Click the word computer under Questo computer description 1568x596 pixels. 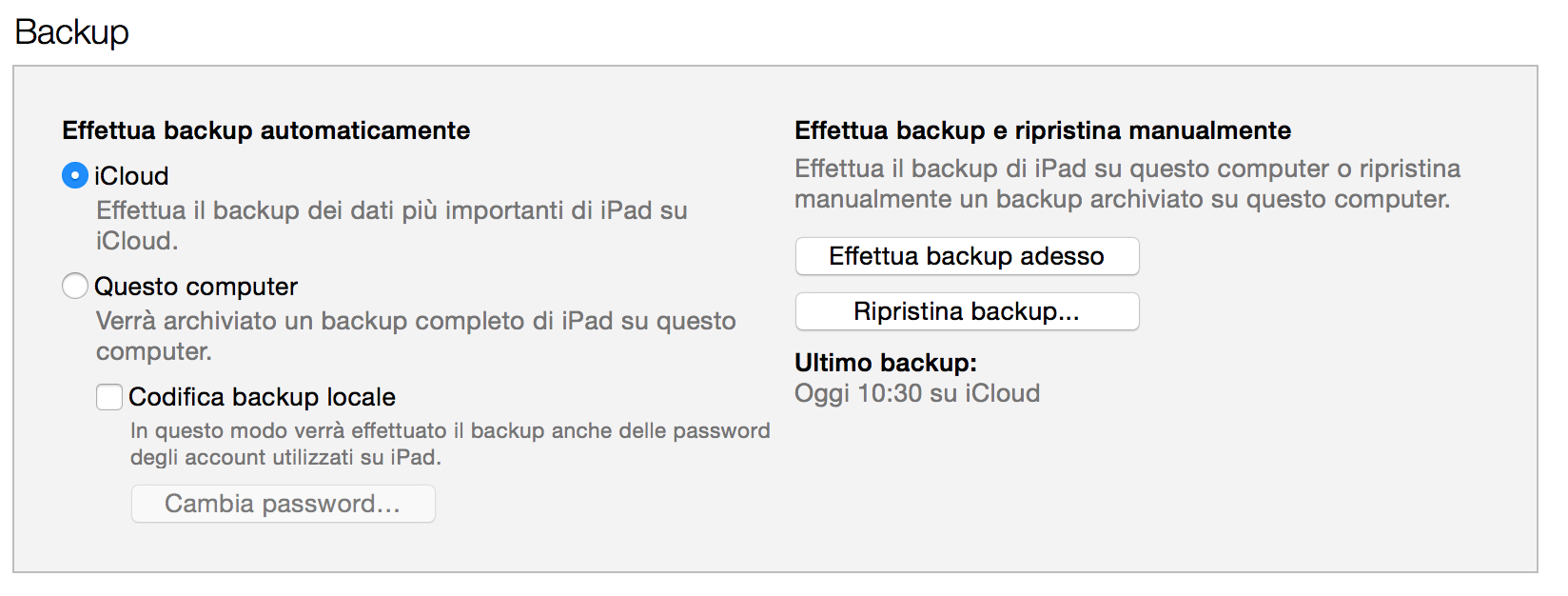click(153, 351)
